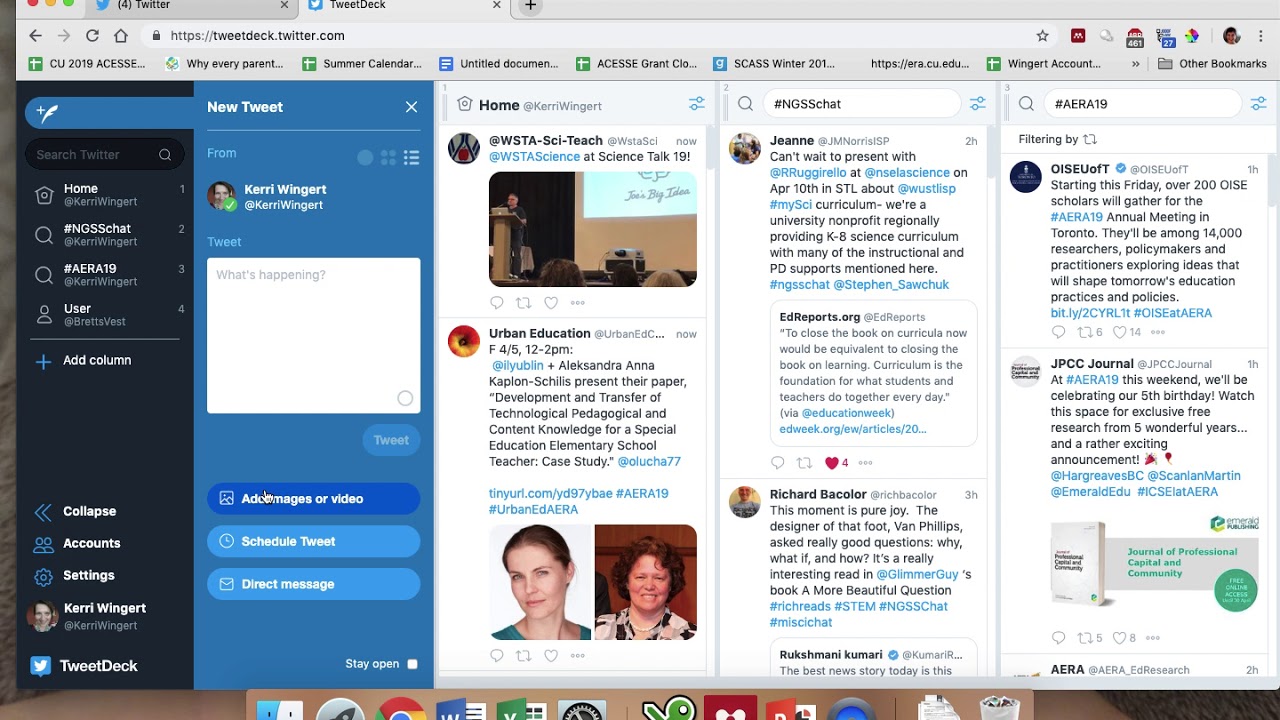Open TweetDeck Settings
1280x720 pixels.
point(75,576)
